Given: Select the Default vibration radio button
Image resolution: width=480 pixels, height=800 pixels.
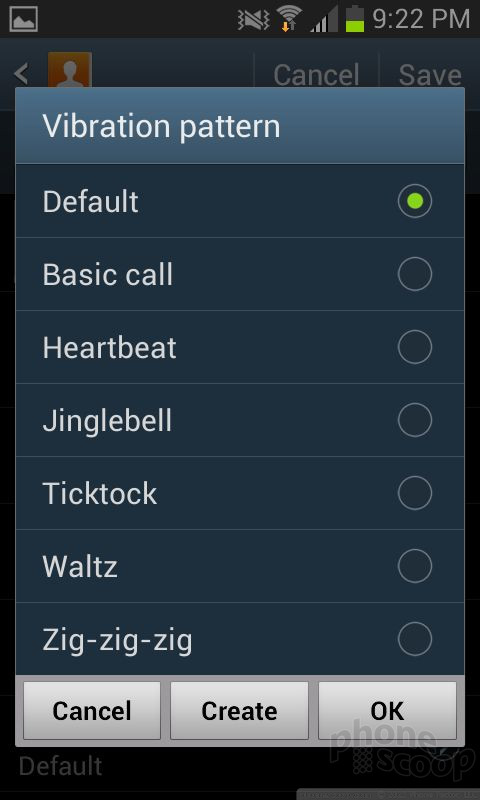Looking at the screenshot, I should [415, 201].
